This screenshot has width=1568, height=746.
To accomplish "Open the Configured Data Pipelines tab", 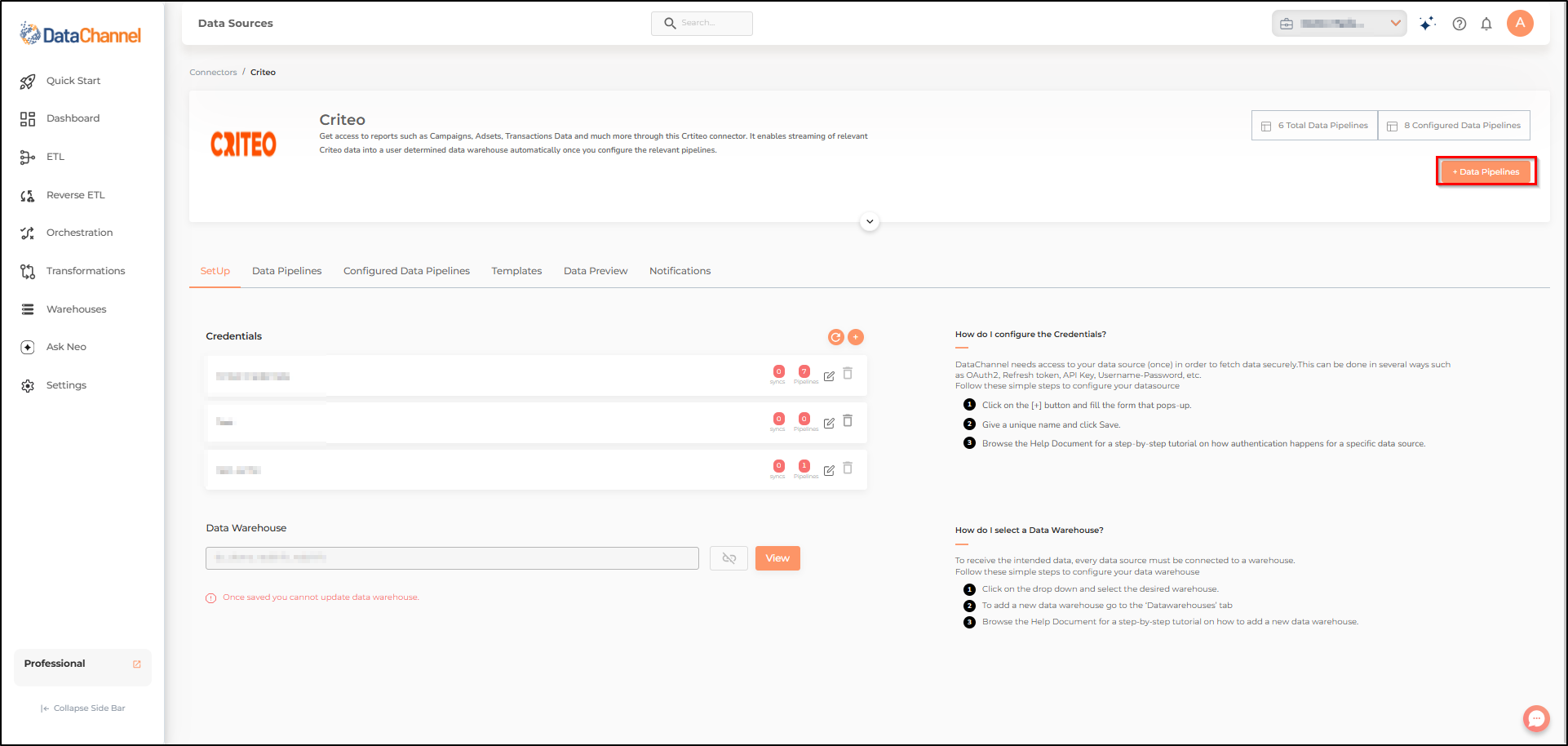I will pyautogui.click(x=406, y=271).
